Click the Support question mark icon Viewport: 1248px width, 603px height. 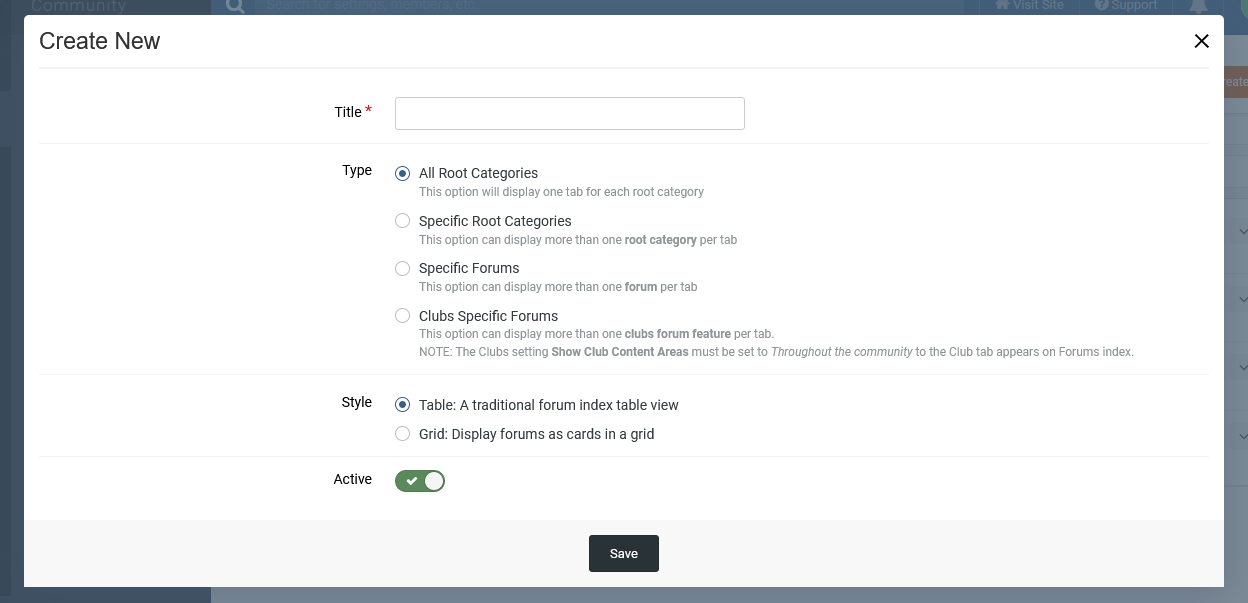pyautogui.click(x=1101, y=5)
